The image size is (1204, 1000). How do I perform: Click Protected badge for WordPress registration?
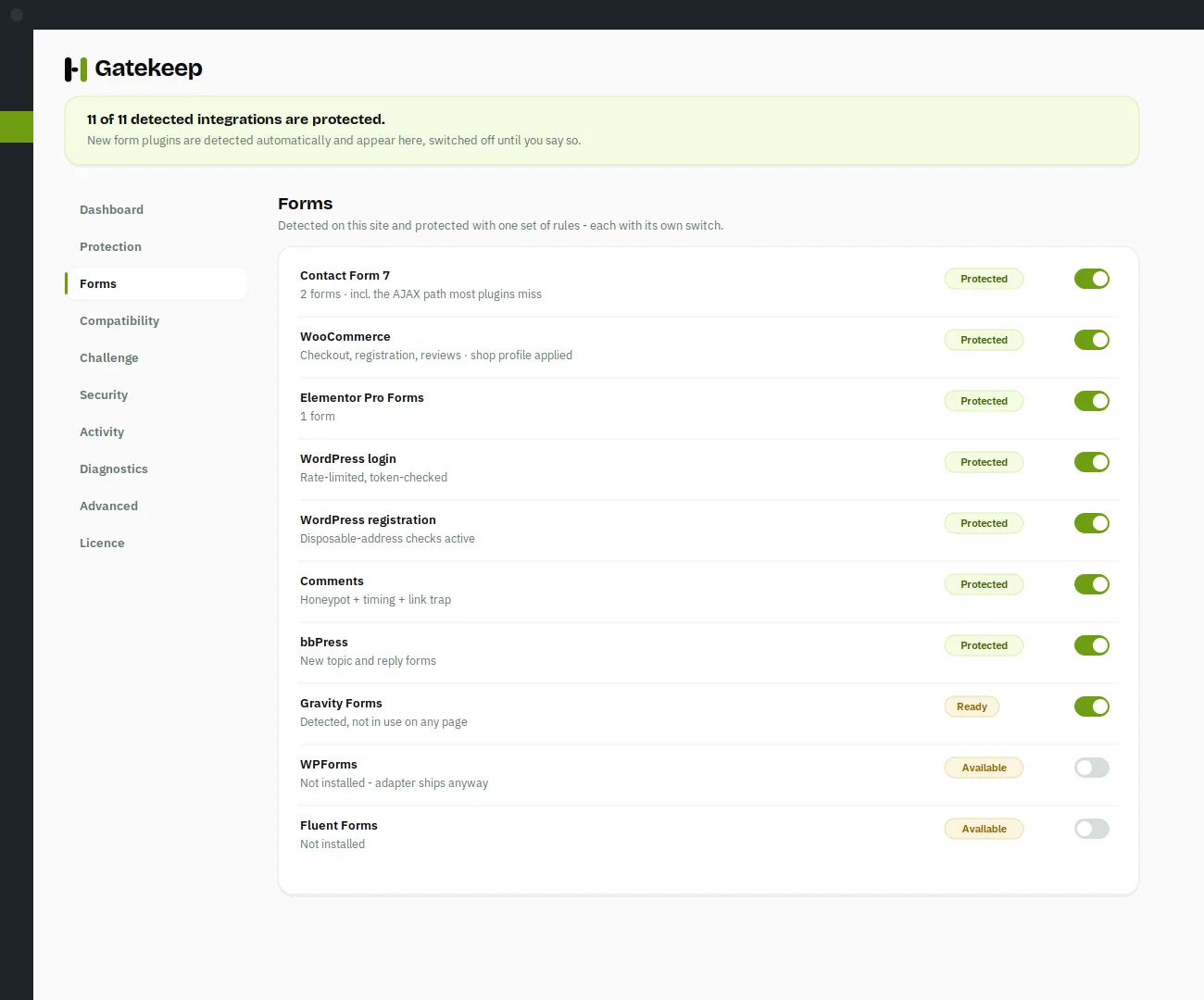984,523
